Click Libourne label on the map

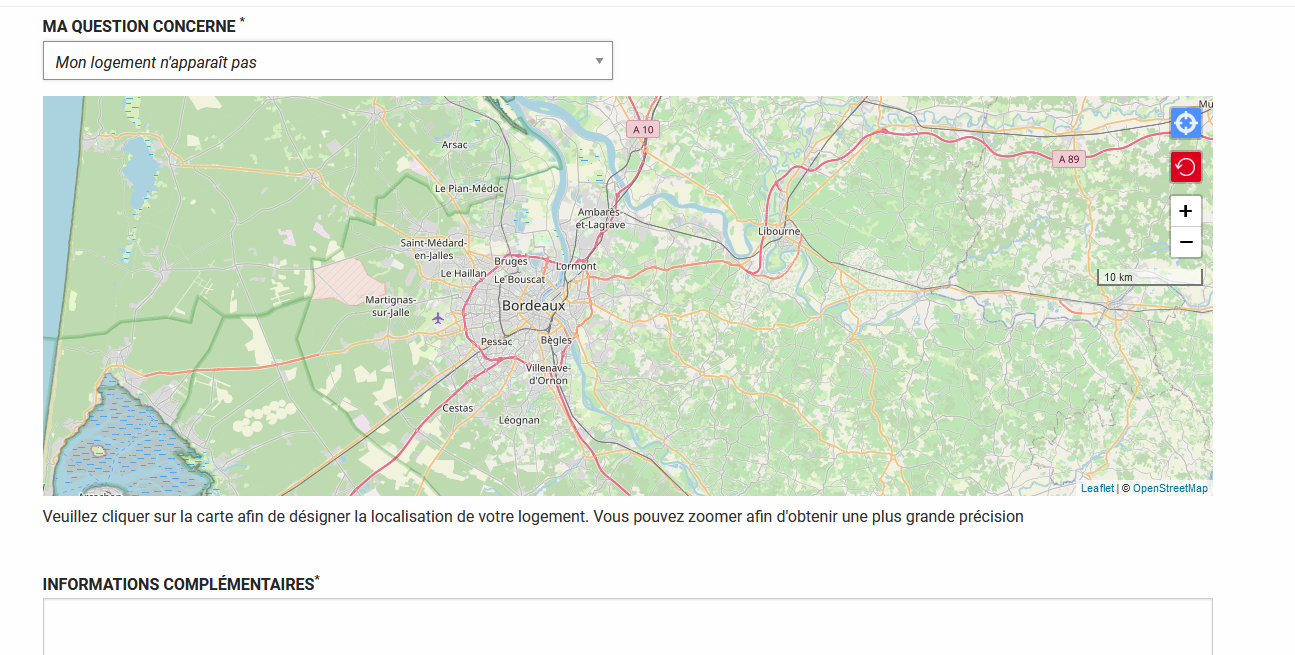coord(779,231)
